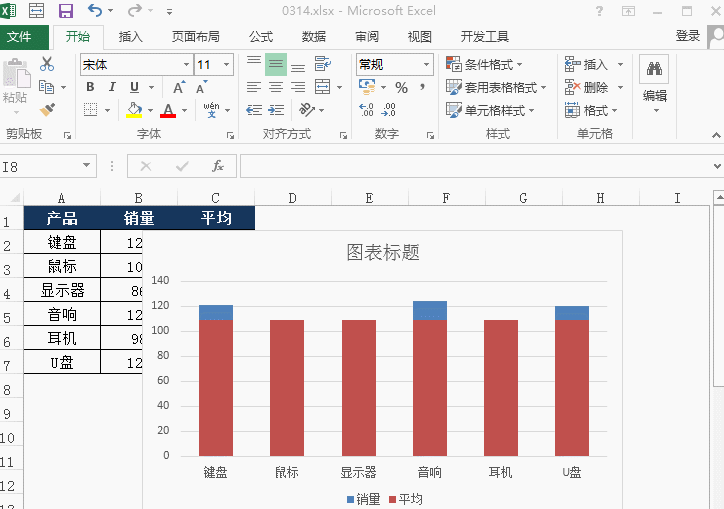724x509 pixels.
Task: Decrease font size button
Action: point(201,87)
